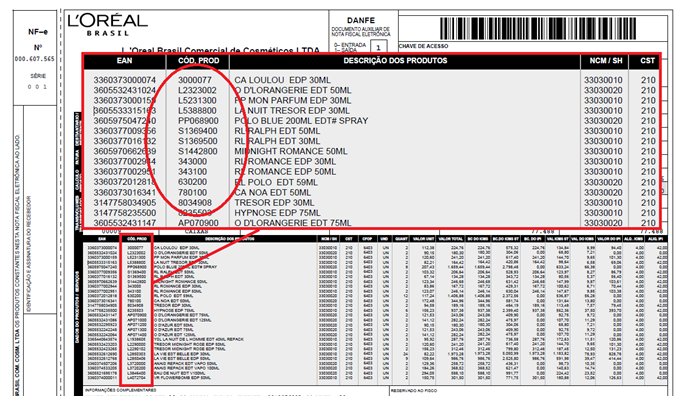Click description PP MON PARFUM EDP 30ML
681x396 pixels.
pos(293,101)
